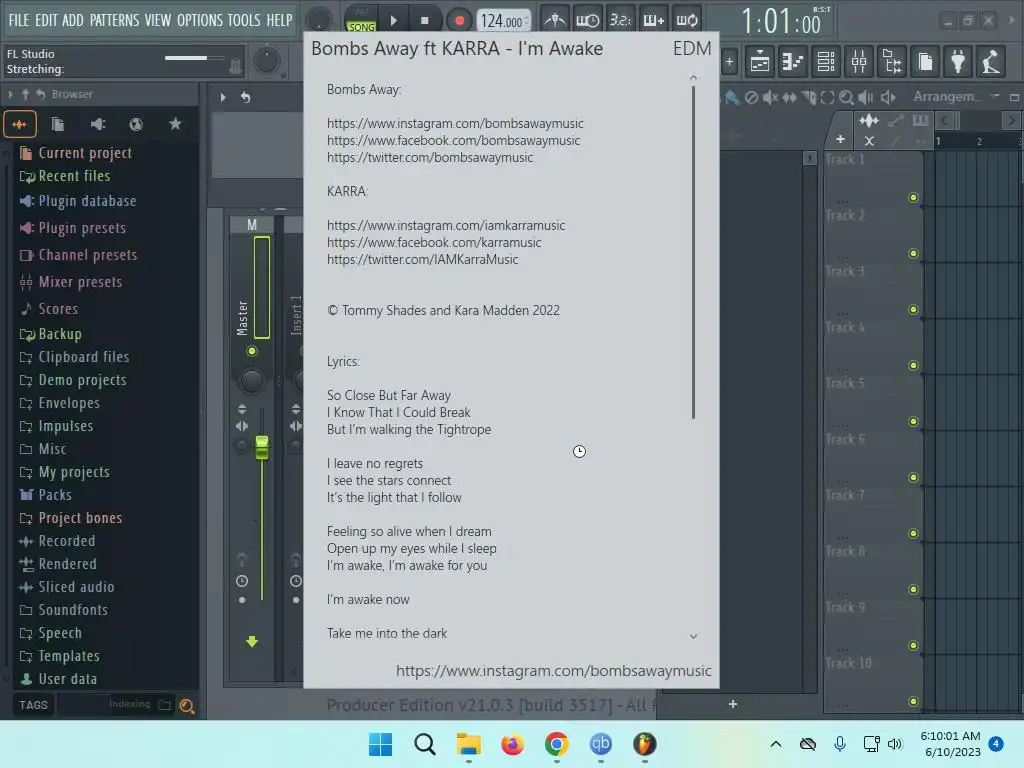Open File Explorer from the taskbar

pyautogui.click(x=468, y=744)
